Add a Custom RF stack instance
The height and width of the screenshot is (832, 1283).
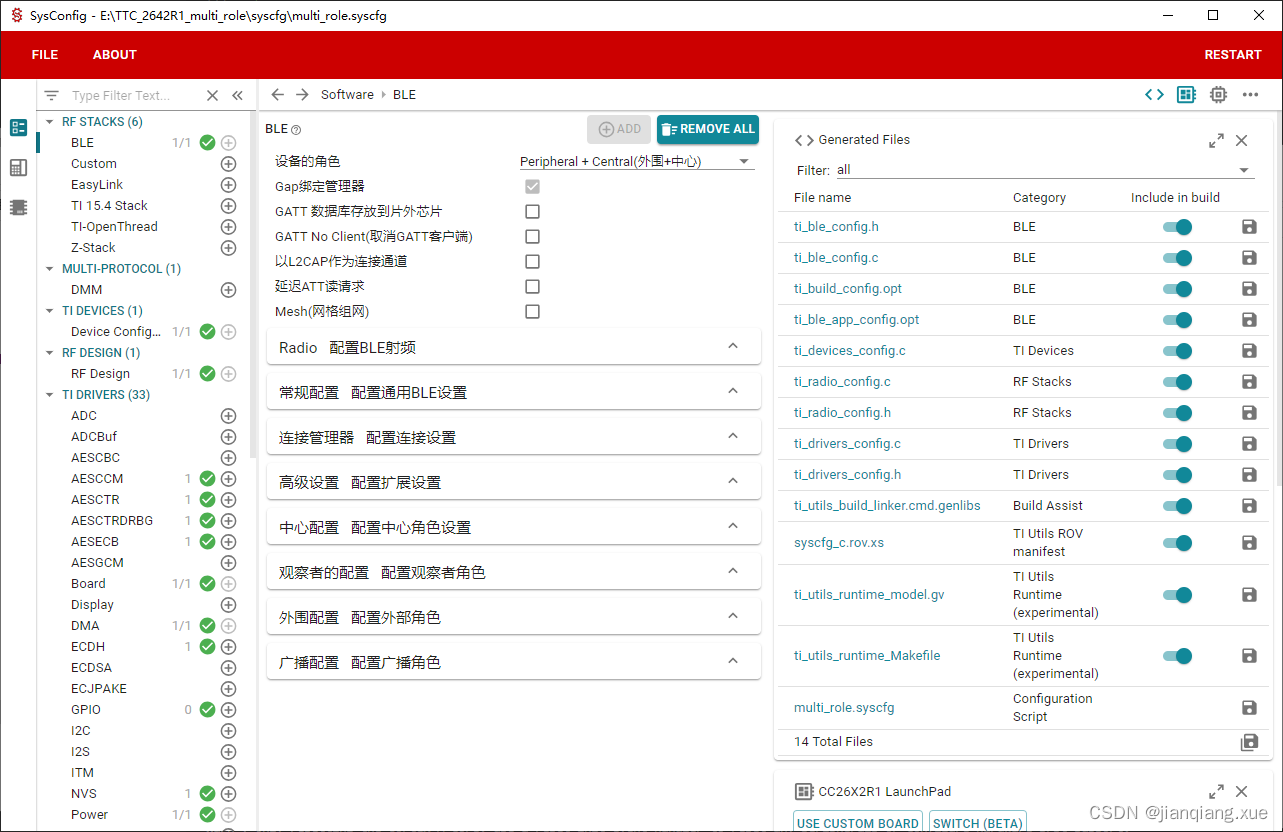tap(228, 164)
